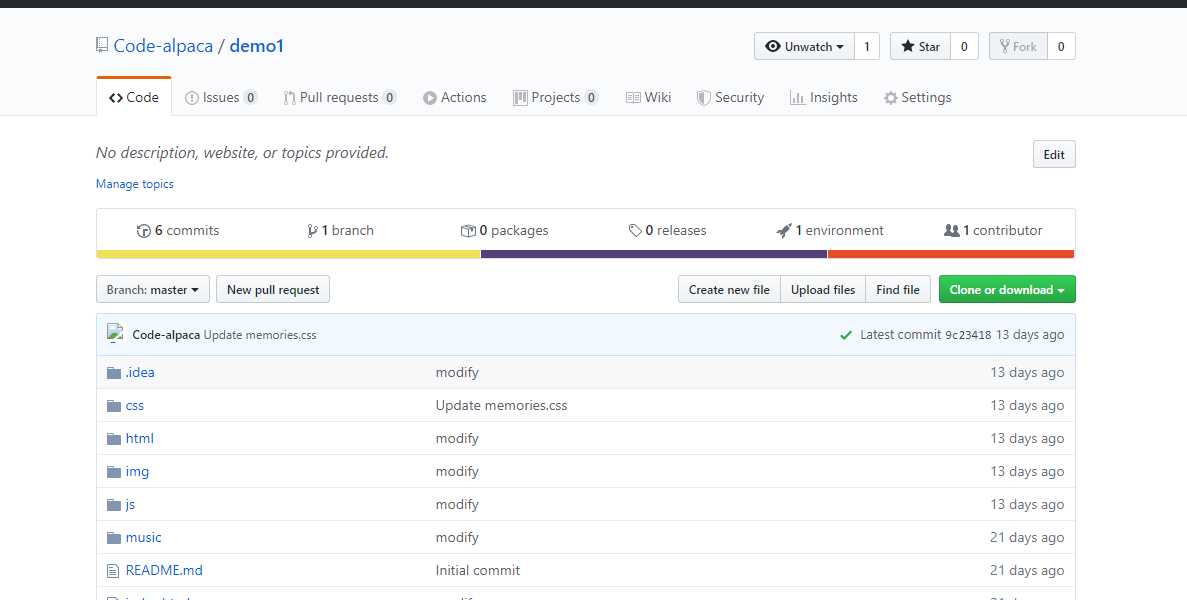Open the Pull requests tab
The height and width of the screenshot is (600, 1187).
340,98
